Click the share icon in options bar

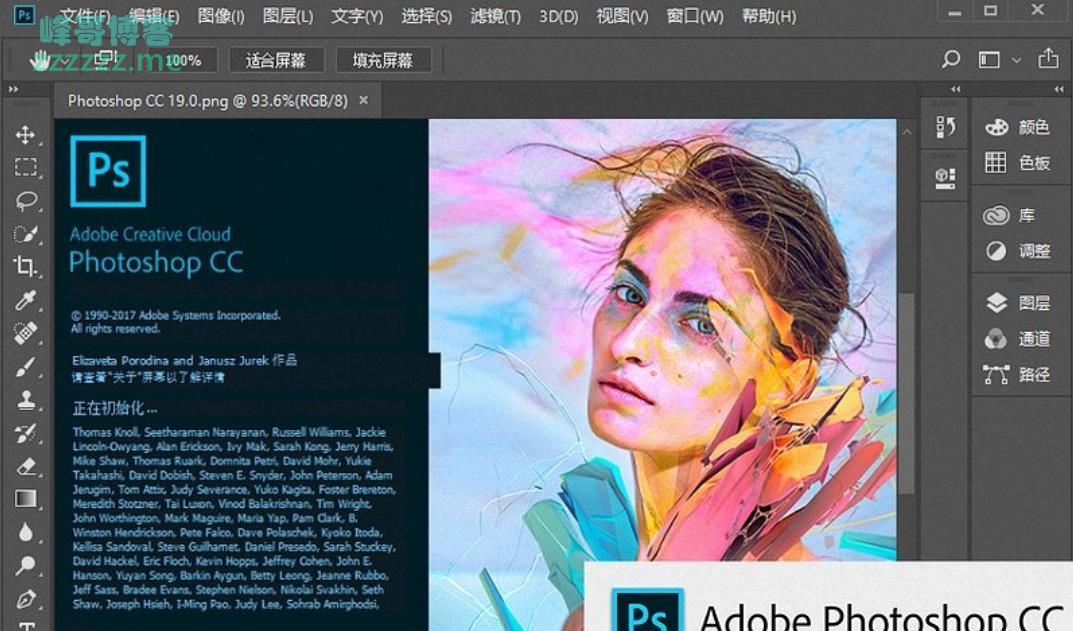tap(1048, 60)
